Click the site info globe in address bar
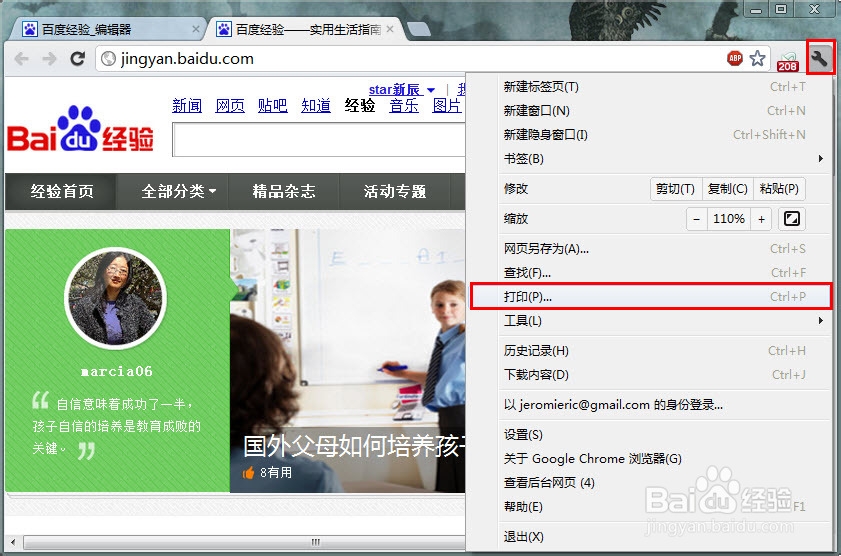This screenshot has width=841, height=556. pyautogui.click(x=108, y=58)
